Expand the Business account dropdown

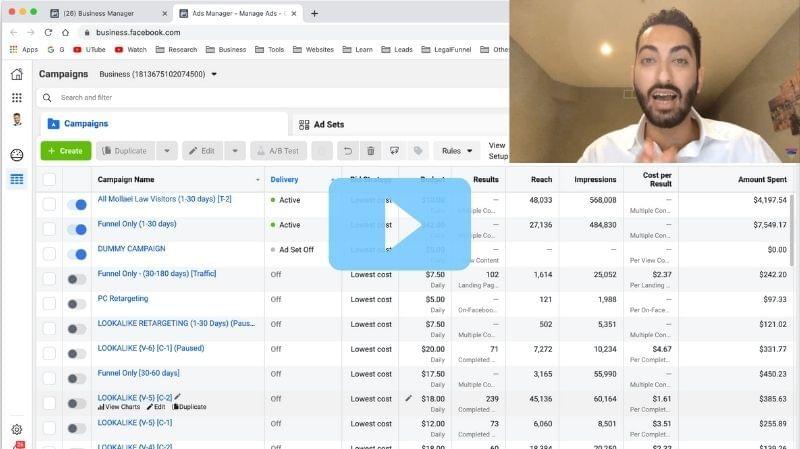[x=214, y=74]
